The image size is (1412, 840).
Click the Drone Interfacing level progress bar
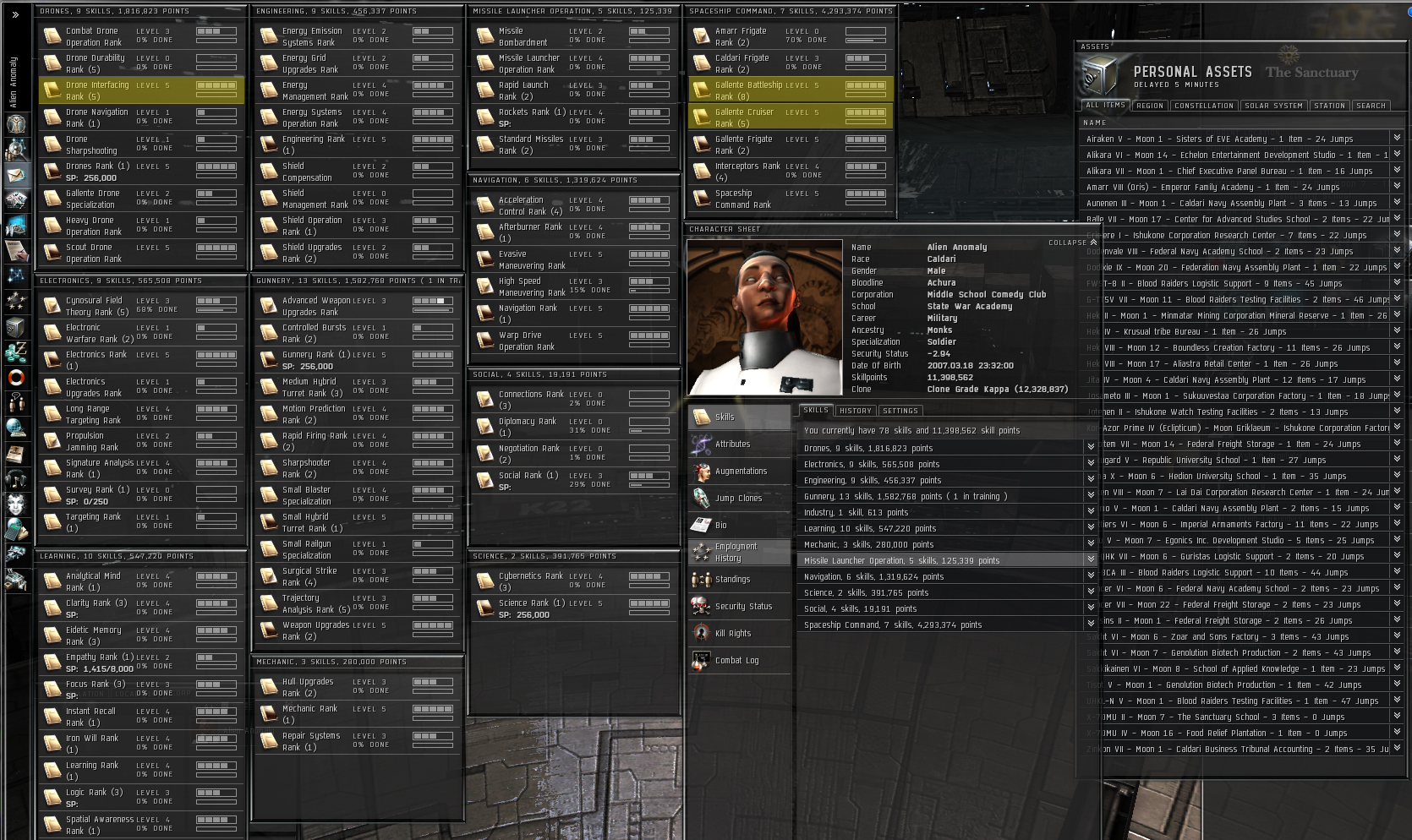[216, 85]
